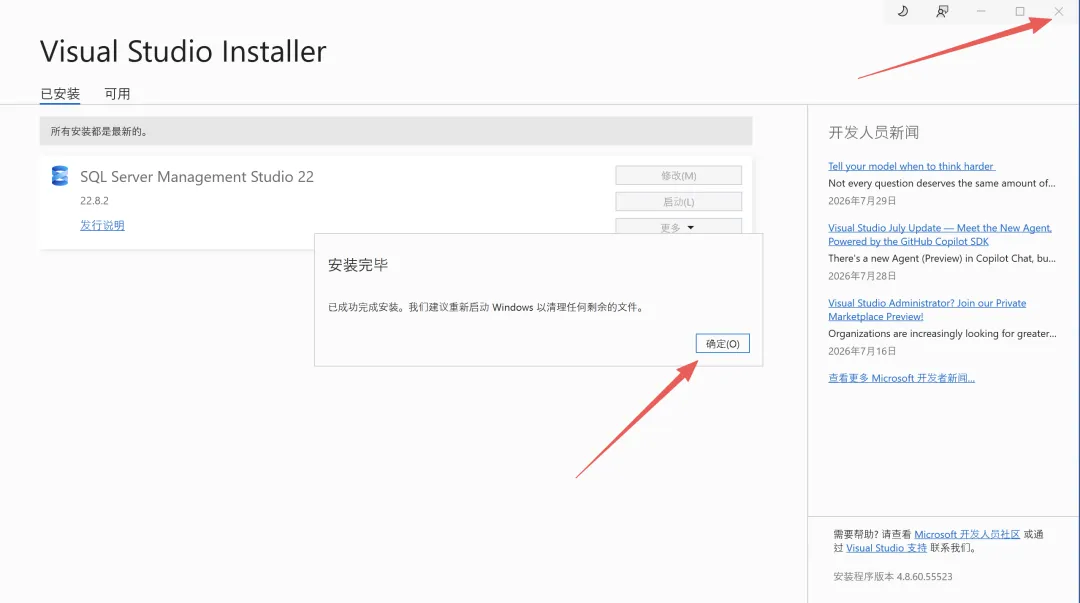Minimize the Visual Studio Installer window
Viewport: 1080px width, 603px height.
click(x=981, y=11)
